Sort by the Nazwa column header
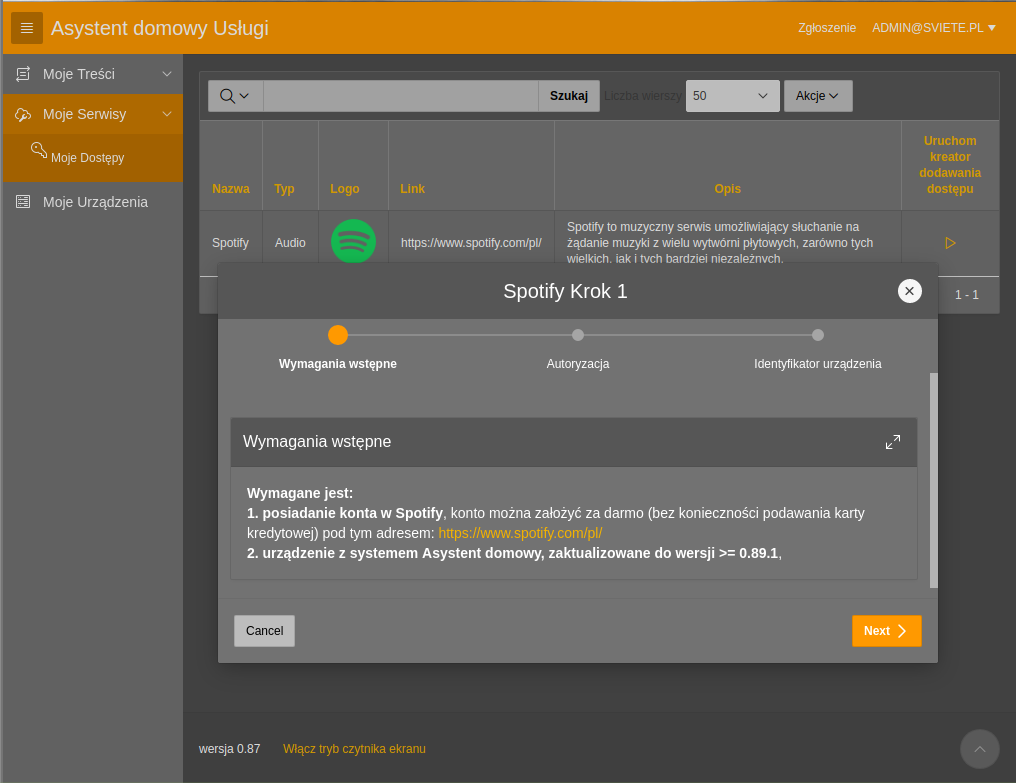Image resolution: width=1016 pixels, height=783 pixels. [x=231, y=189]
